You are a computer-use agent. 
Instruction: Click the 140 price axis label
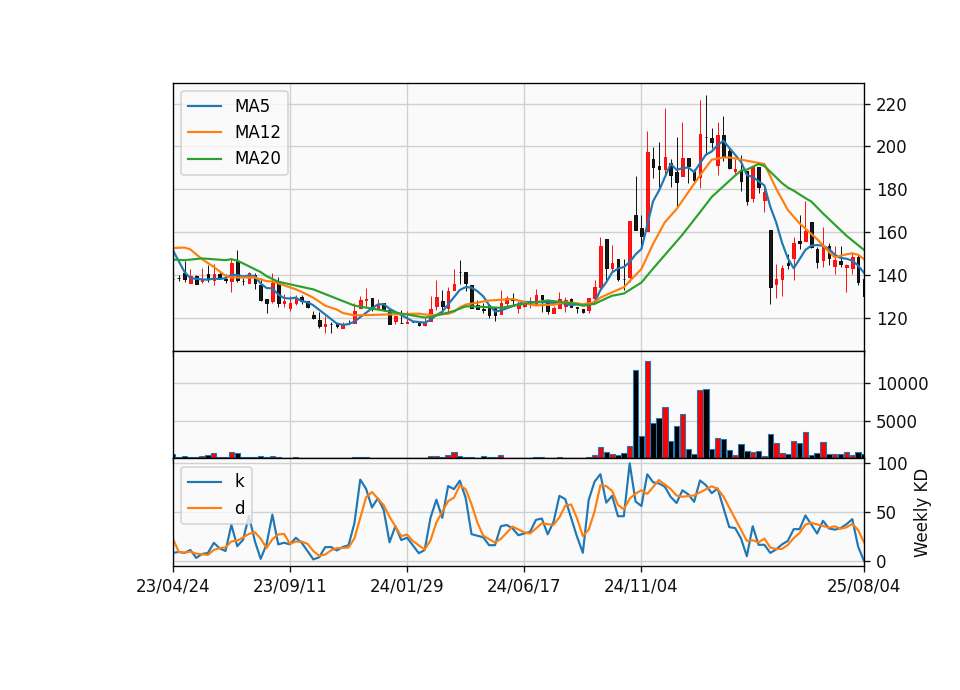[891, 276]
